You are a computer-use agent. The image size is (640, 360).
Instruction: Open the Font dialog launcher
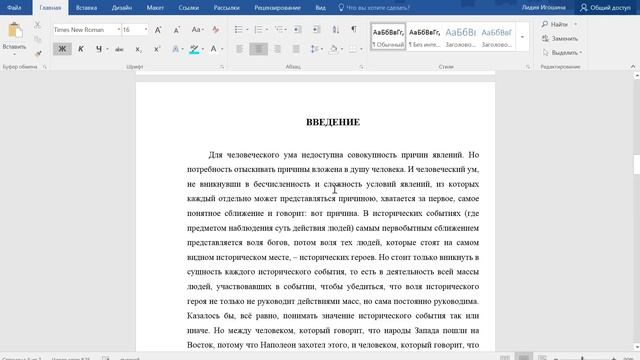tap(222, 67)
